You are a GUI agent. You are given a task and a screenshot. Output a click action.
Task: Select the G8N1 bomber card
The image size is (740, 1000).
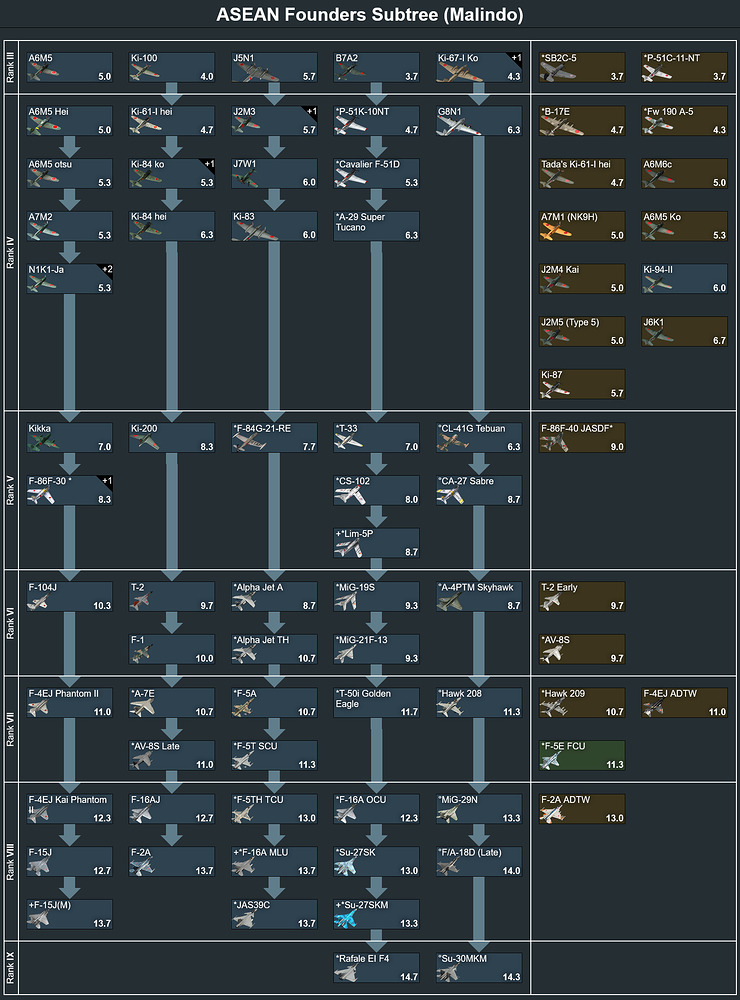479,120
